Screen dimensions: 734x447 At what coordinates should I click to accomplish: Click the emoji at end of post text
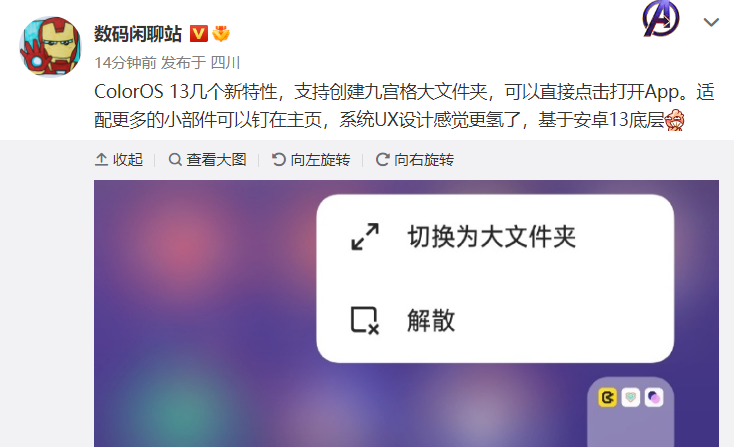pos(675,120)
